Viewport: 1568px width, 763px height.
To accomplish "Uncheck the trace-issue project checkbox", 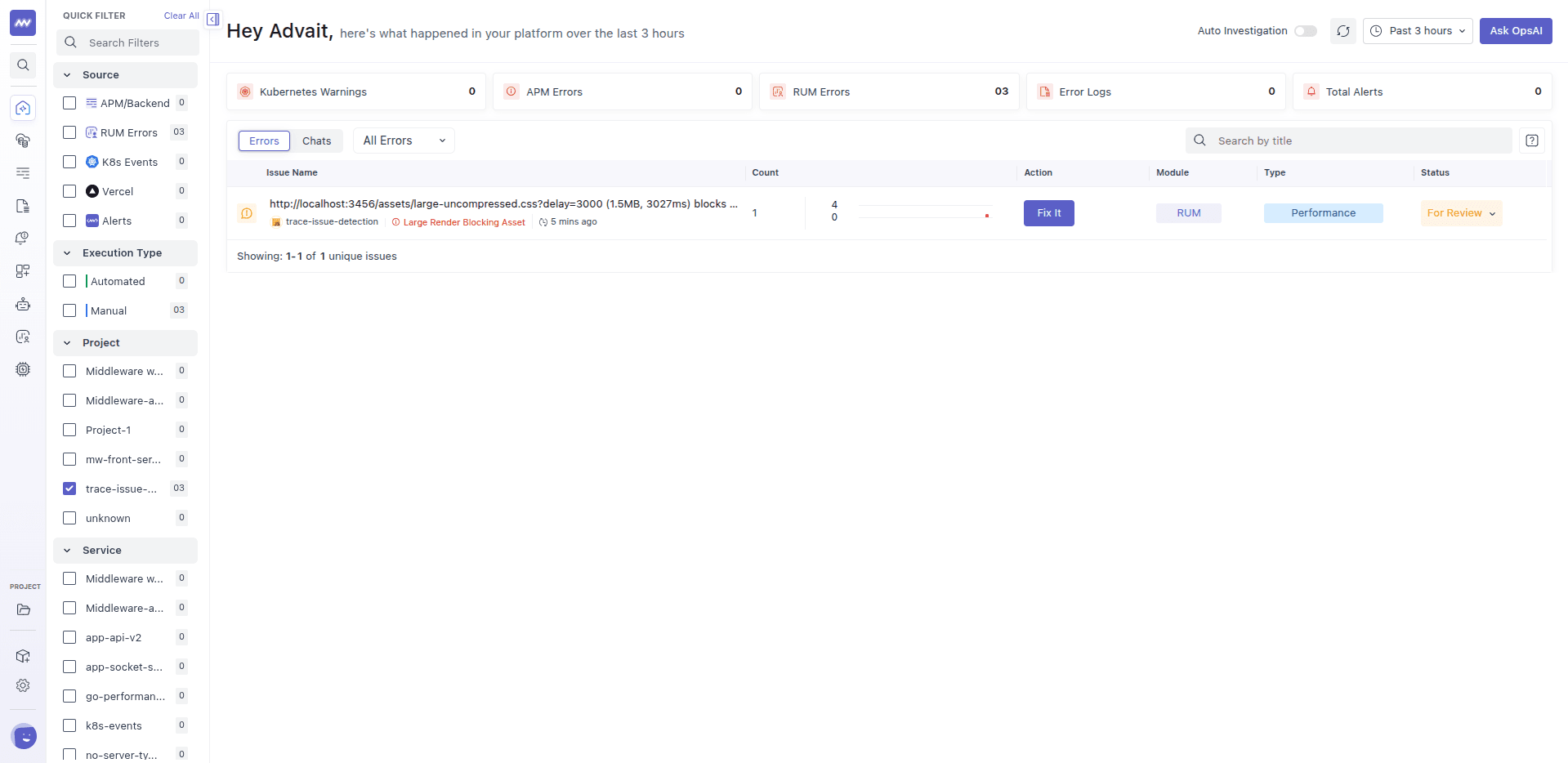I will tap(69, 489).
